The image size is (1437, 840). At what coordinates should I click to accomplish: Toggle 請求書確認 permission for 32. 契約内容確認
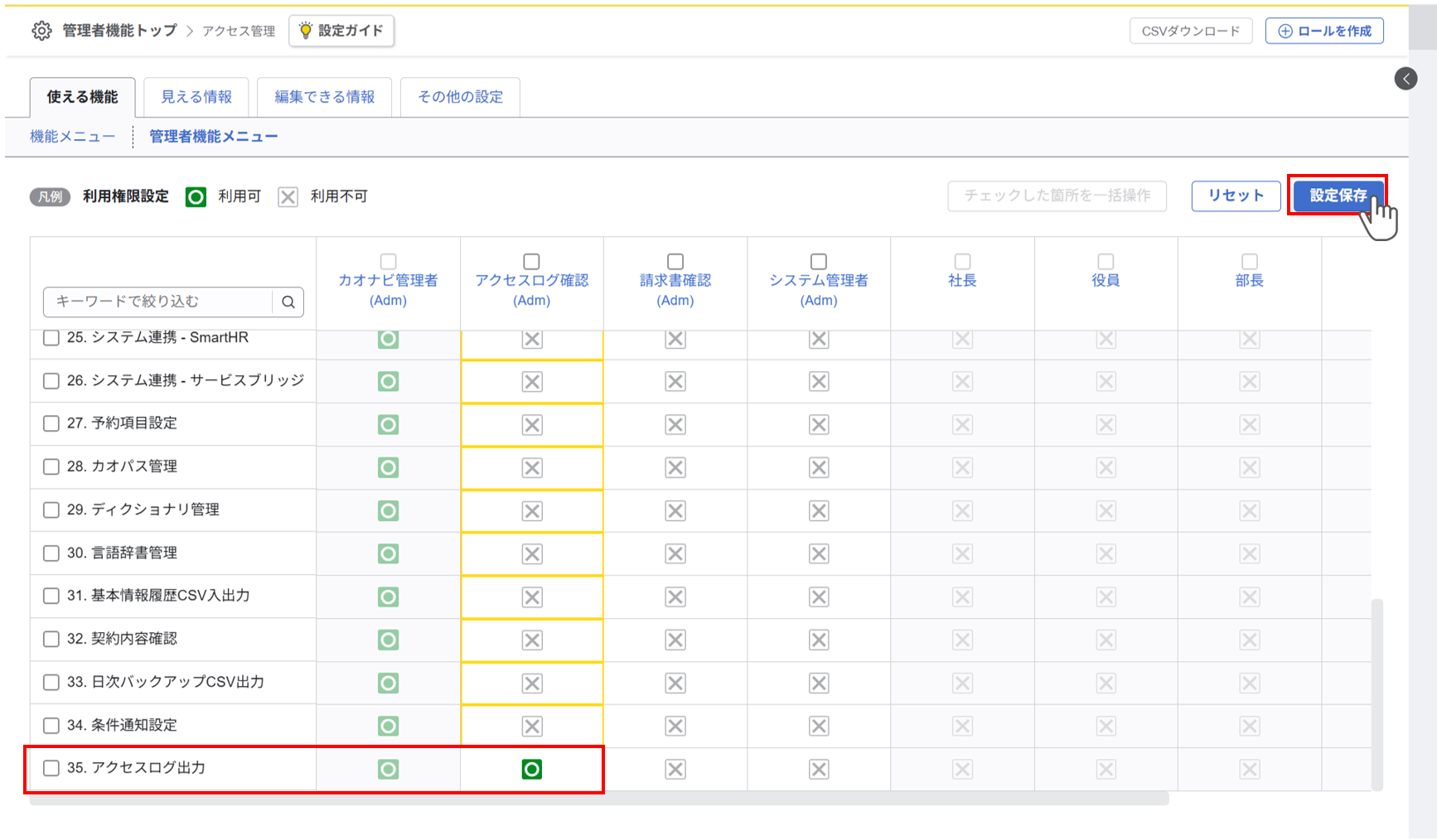(675, 640)
